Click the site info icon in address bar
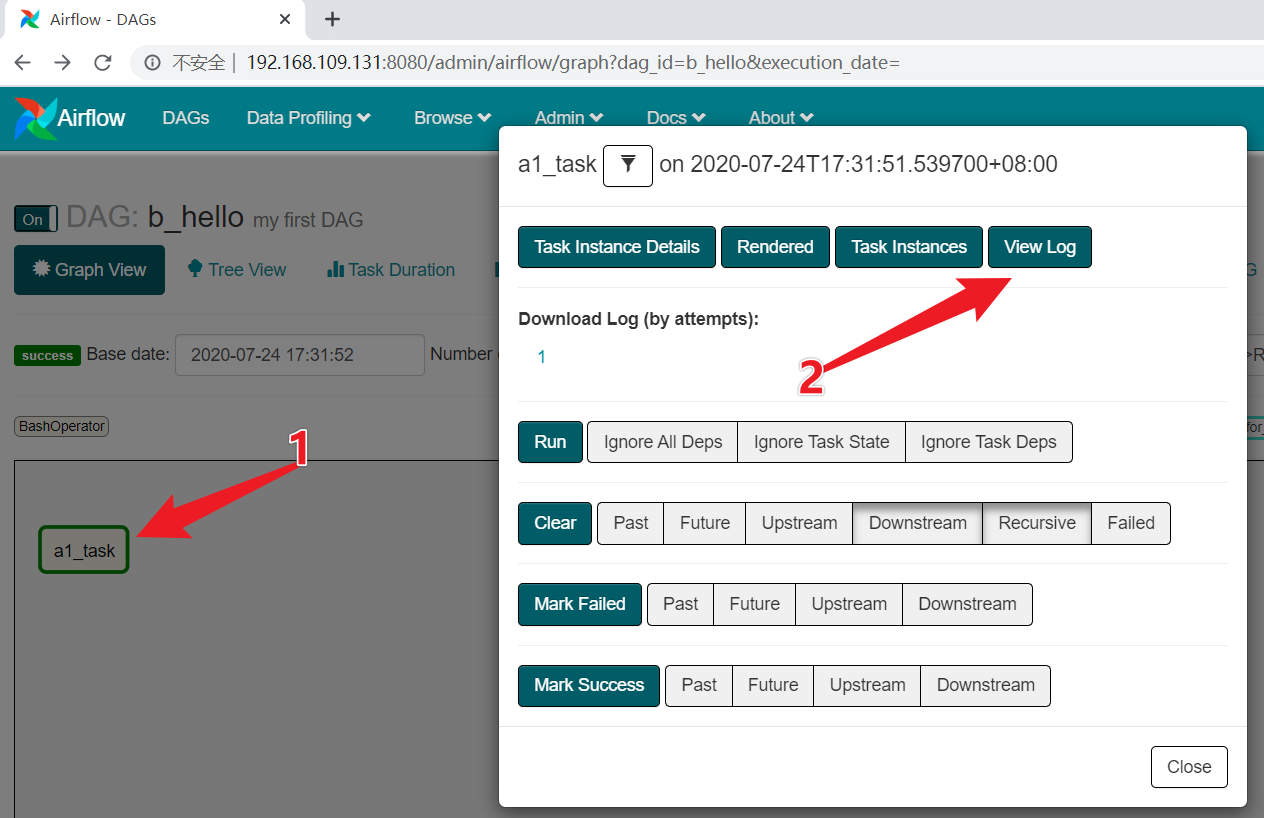Viewport: 1264px width, 818px height. point(150,62)
